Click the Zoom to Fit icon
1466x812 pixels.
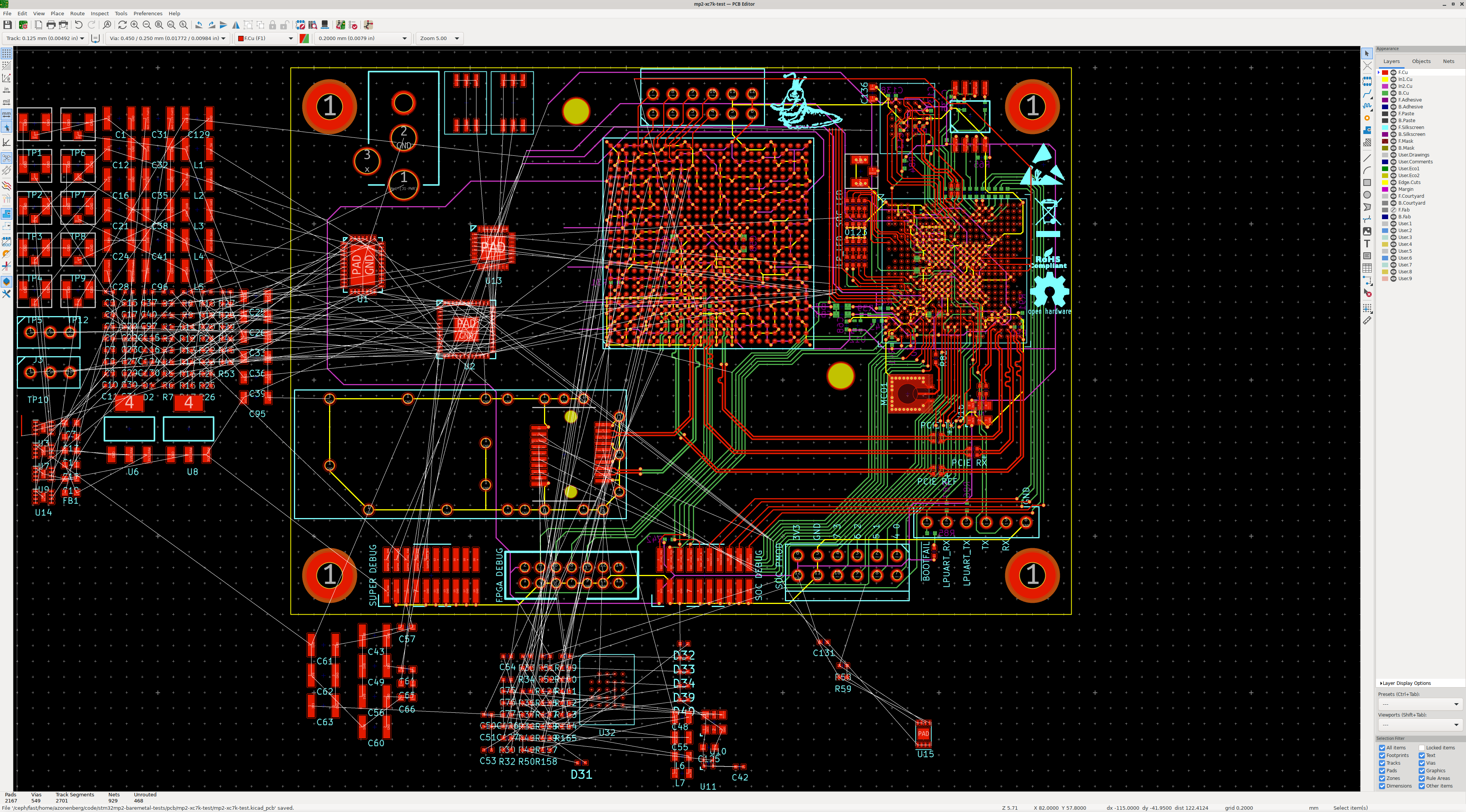[159, 25]
